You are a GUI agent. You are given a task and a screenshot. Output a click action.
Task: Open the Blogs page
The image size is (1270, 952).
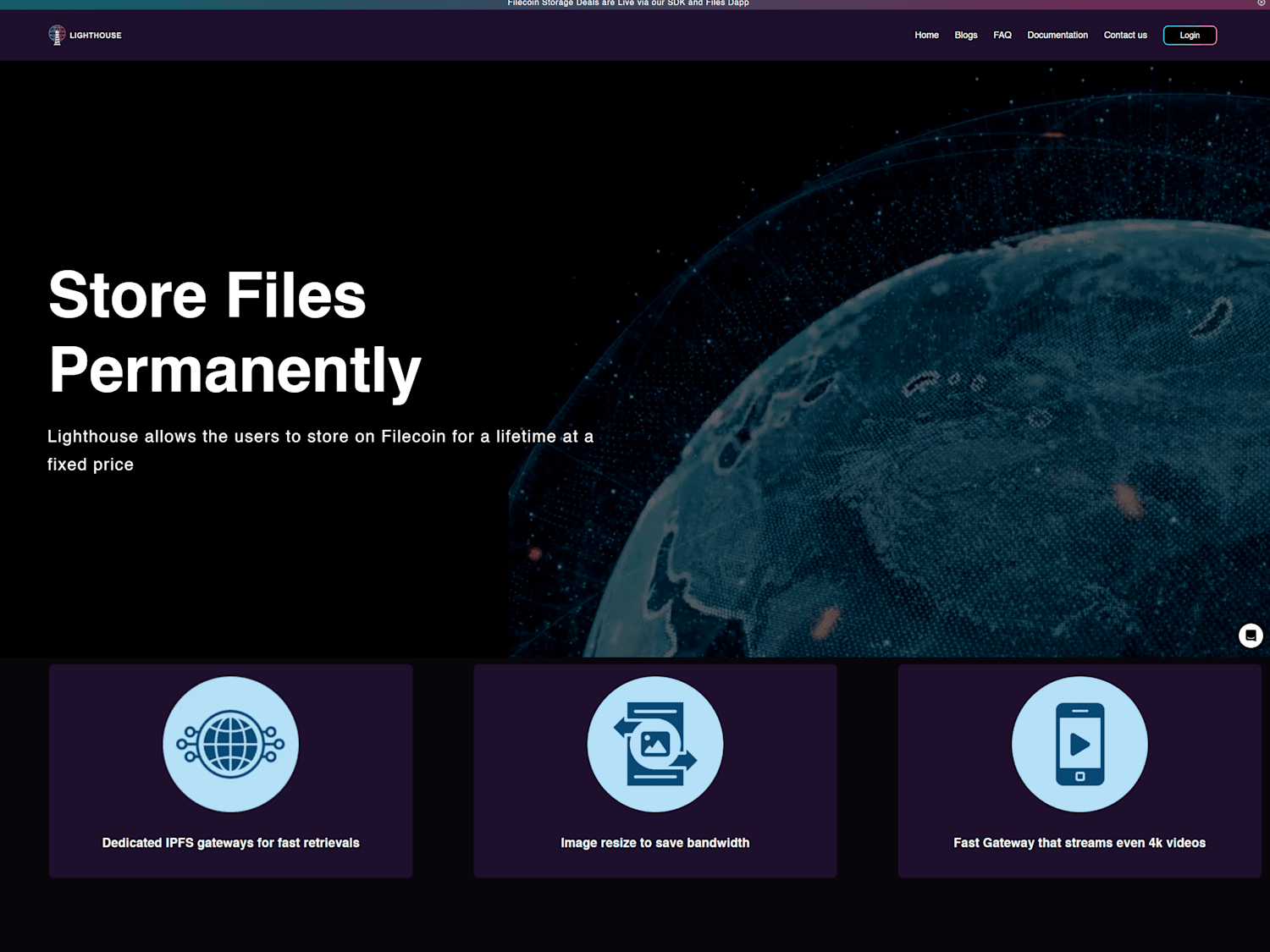point(966,36)
